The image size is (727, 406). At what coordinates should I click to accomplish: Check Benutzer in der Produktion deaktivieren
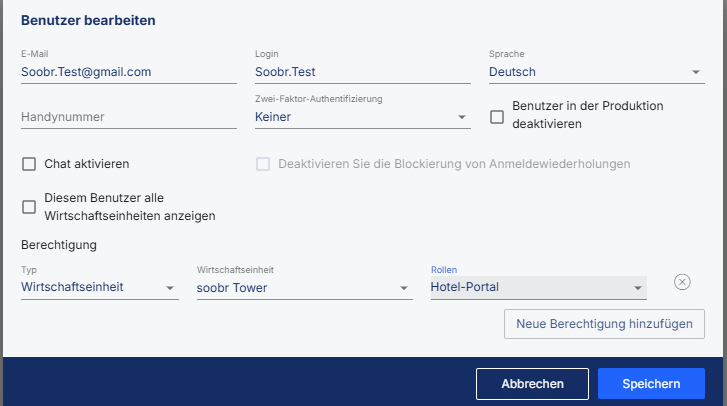[x=497, y=117]
